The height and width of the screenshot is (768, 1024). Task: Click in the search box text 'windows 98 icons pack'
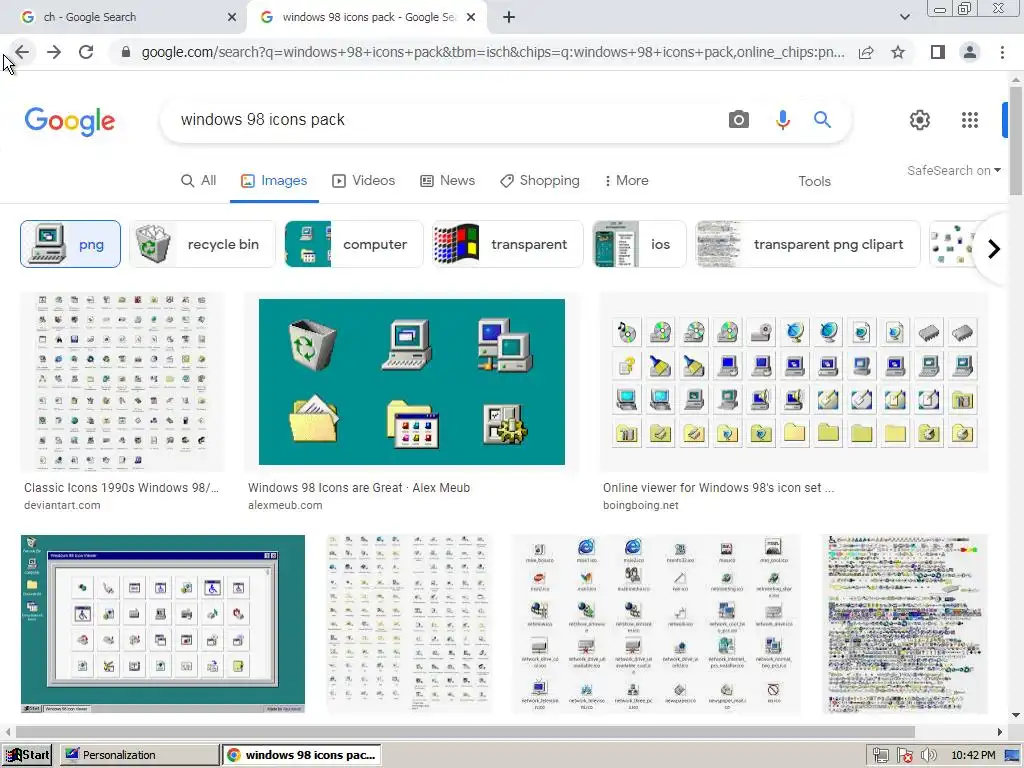click(x=263, y=120)
